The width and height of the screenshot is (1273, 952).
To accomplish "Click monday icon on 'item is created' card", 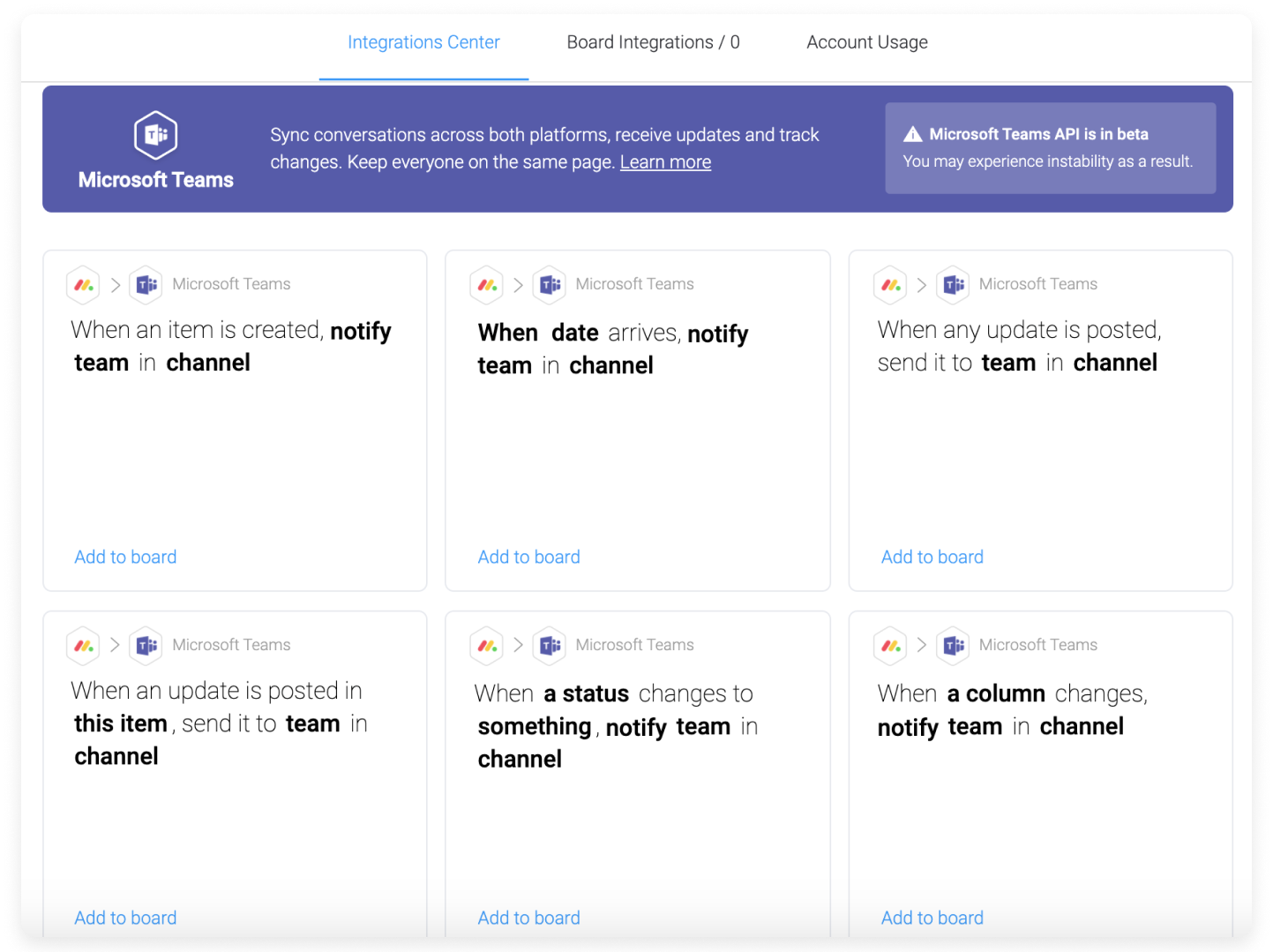I will tap(83, 285).
